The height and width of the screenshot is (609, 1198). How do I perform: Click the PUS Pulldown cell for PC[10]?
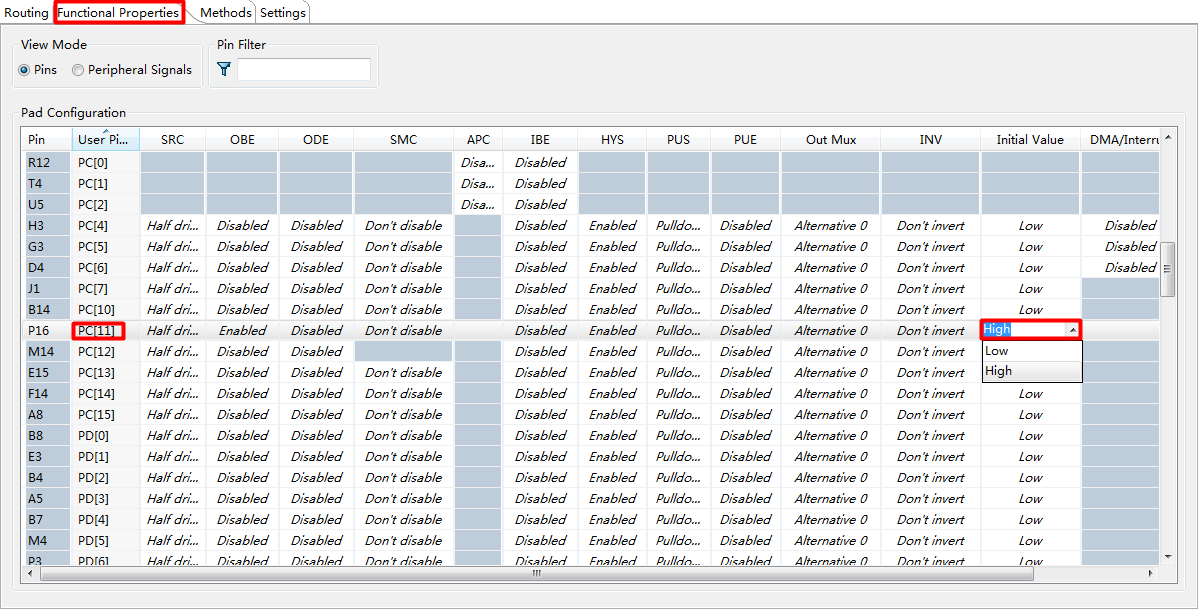click(678, 309)
